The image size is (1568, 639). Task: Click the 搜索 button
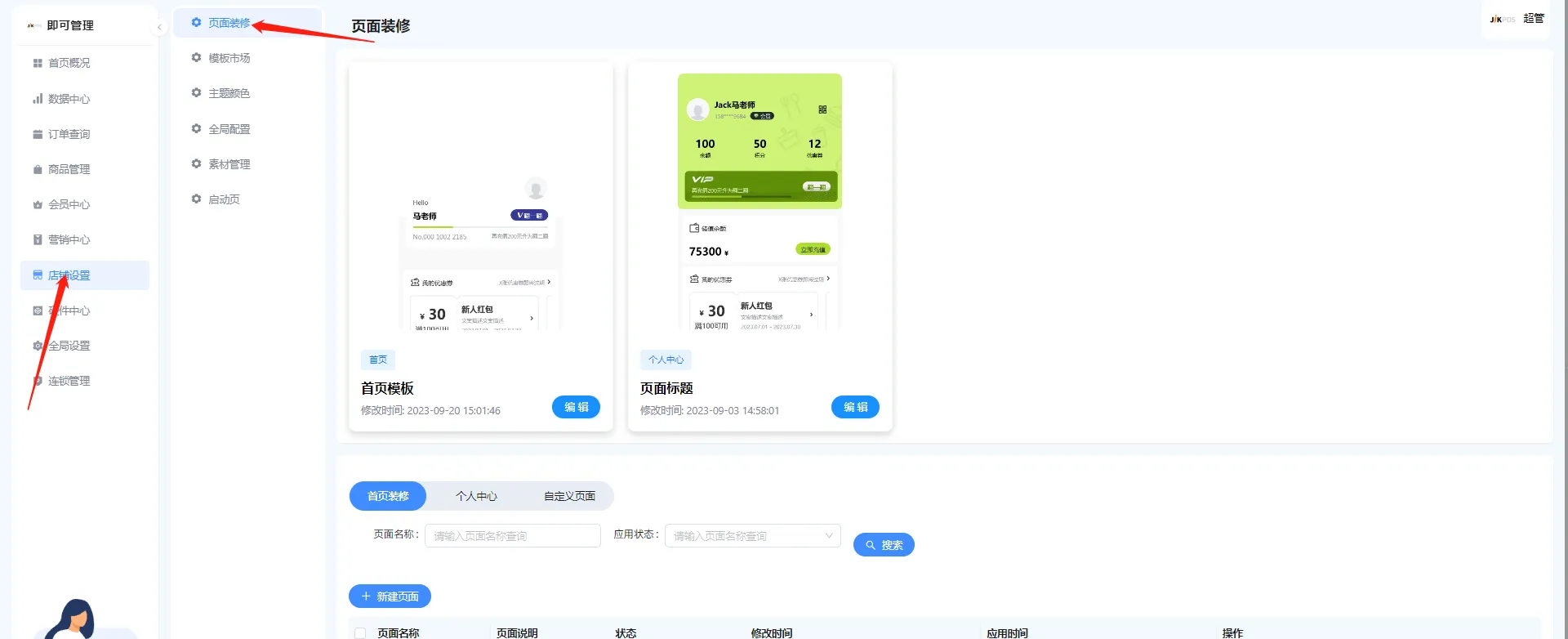884,545
